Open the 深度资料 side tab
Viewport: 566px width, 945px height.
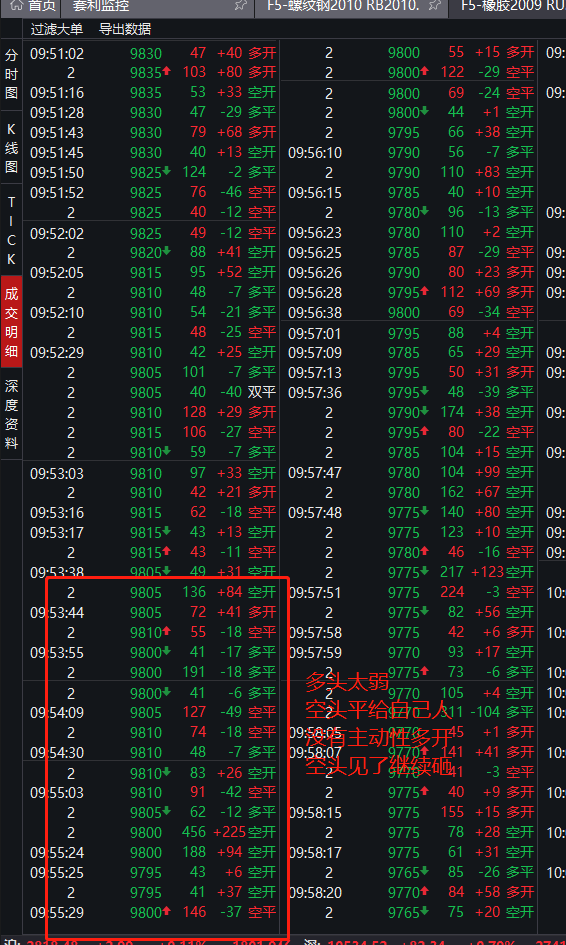11,415
